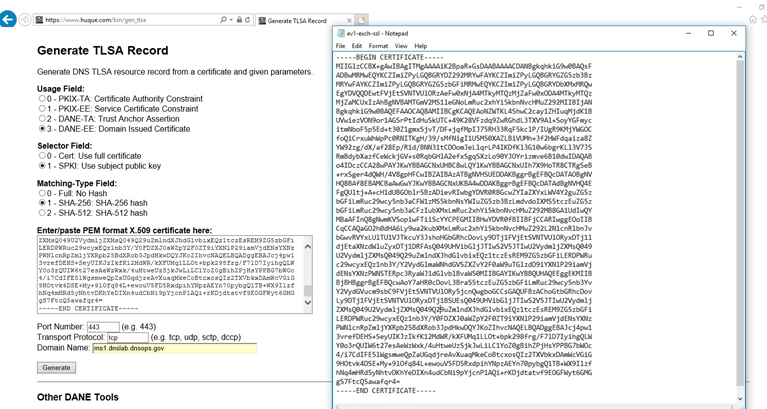Choose SHA-512 matching type option
Screen dimensions: 767x409
43,212
